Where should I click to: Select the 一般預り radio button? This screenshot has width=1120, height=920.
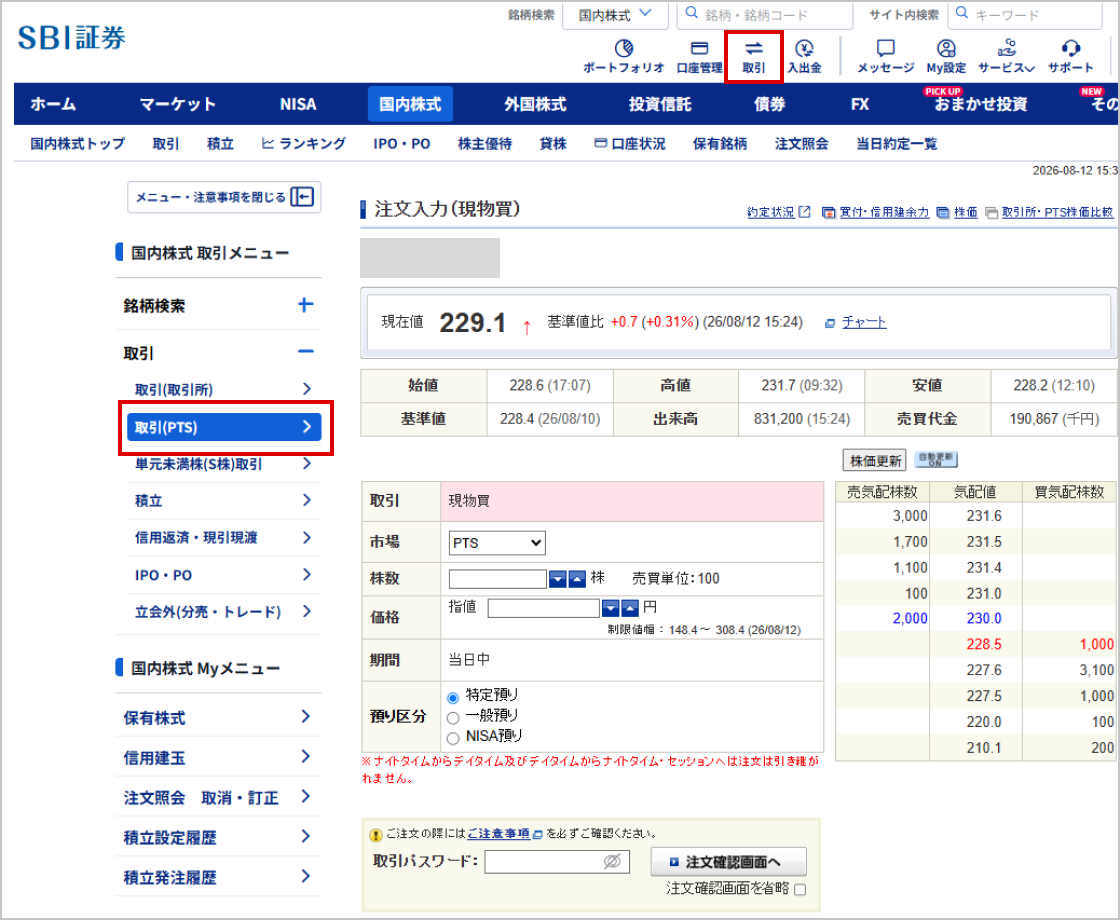coord(453,718)
